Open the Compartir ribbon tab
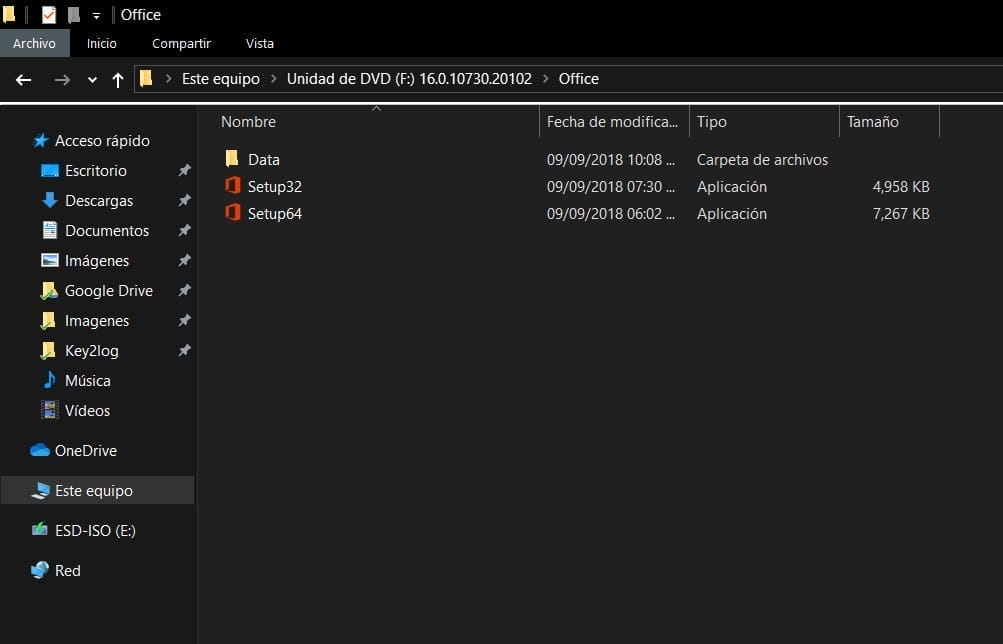 tap(181, 43)
